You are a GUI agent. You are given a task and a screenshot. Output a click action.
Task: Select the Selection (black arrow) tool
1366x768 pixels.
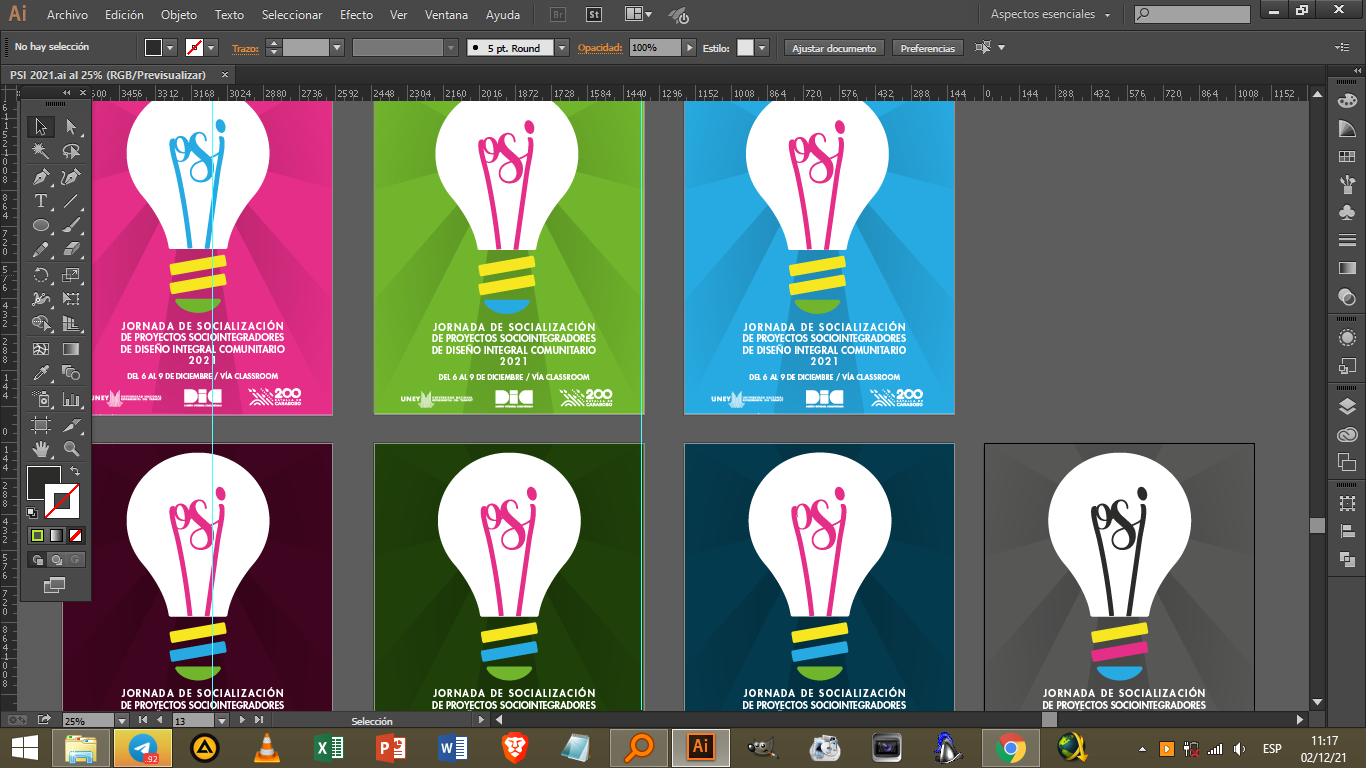[41, 127]
